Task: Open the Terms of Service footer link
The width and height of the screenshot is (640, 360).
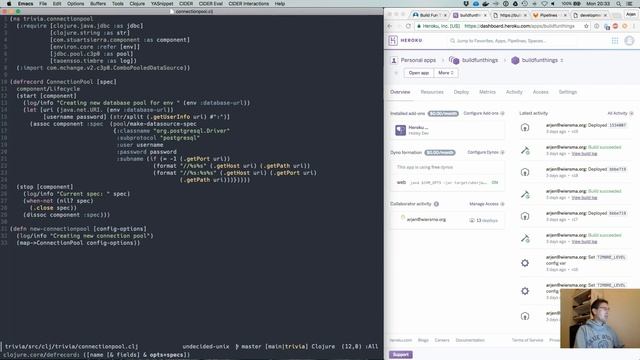Action: (527, 340)
